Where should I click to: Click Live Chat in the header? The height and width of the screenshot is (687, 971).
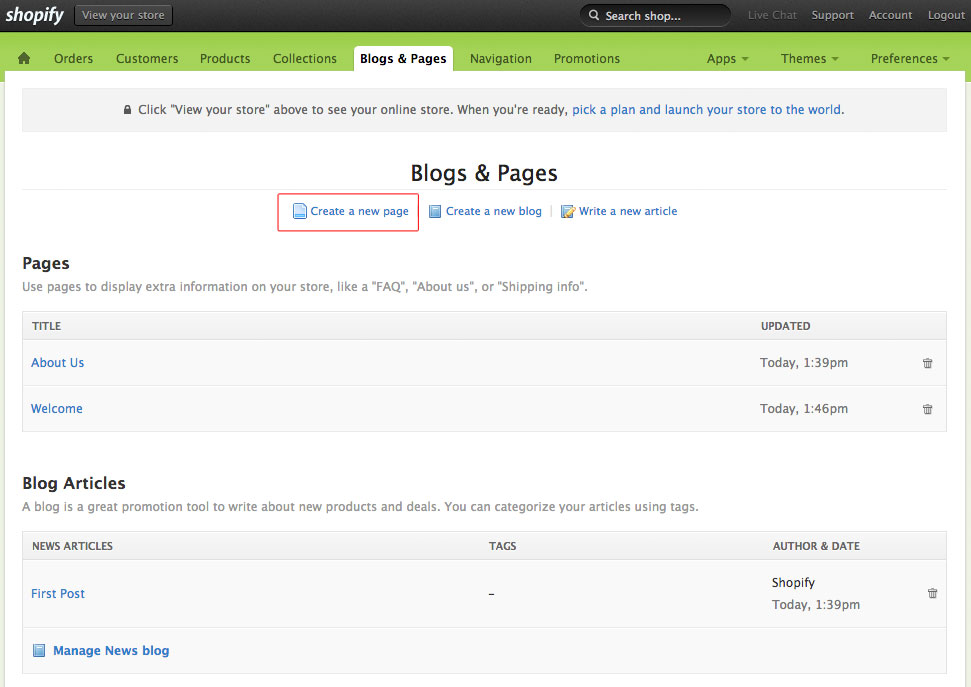click(x=772, y=15)
